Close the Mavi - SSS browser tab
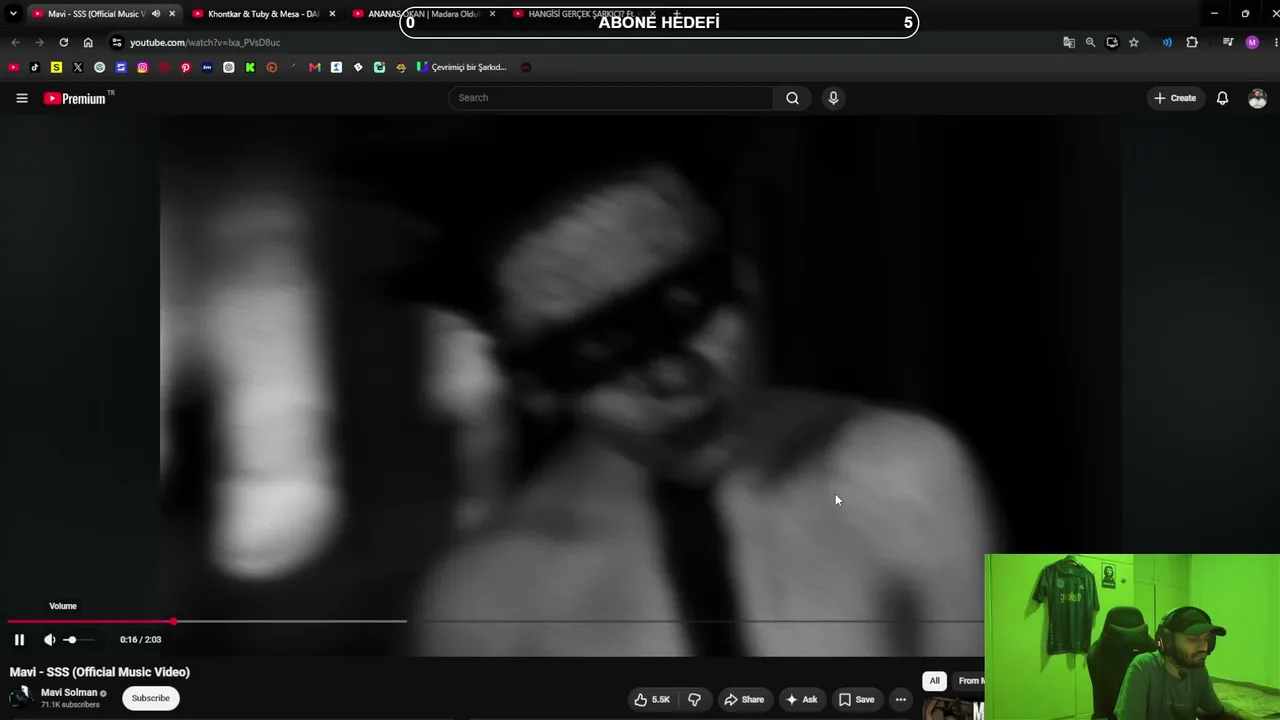1280x720 pixels. point(172,14)
